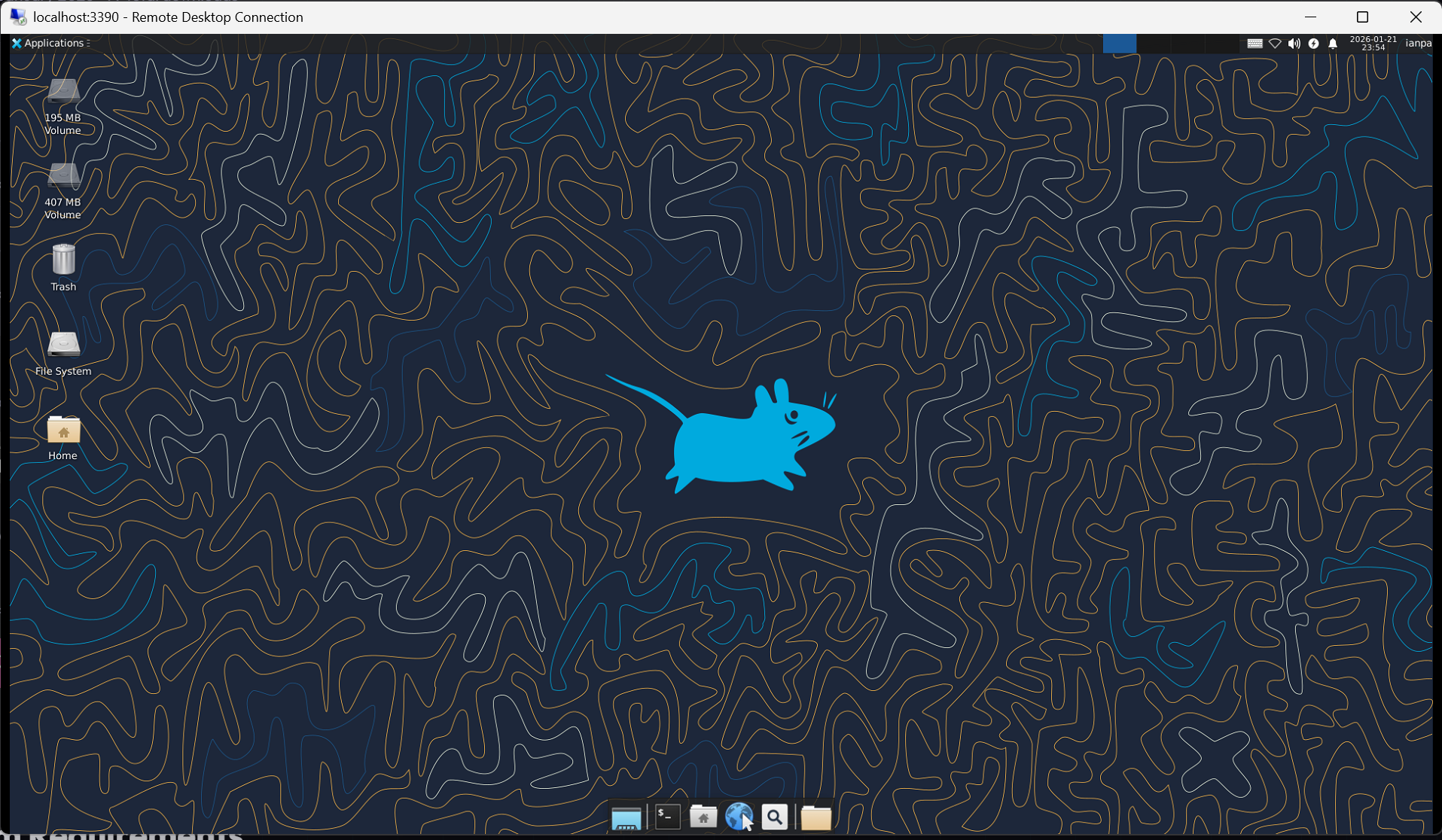Open the Applications menu

49,43
